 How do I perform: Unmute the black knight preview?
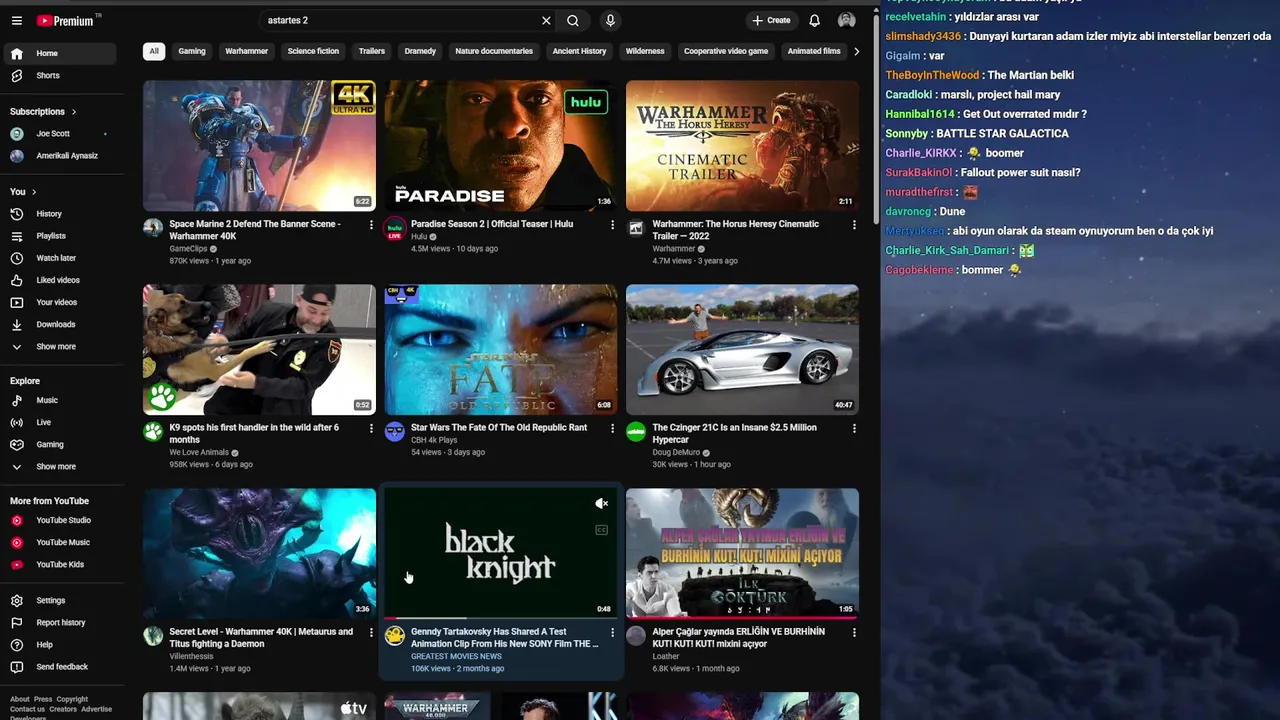602,504
